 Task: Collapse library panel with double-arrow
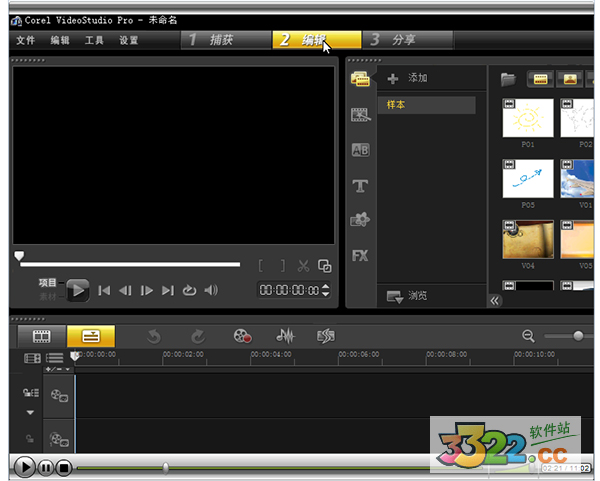[494, 300]
